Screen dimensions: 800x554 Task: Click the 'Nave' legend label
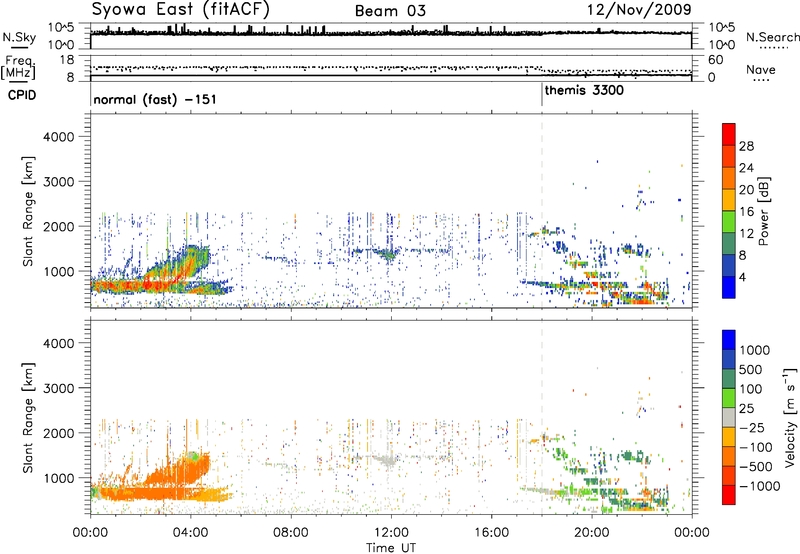tap(761, 70)
